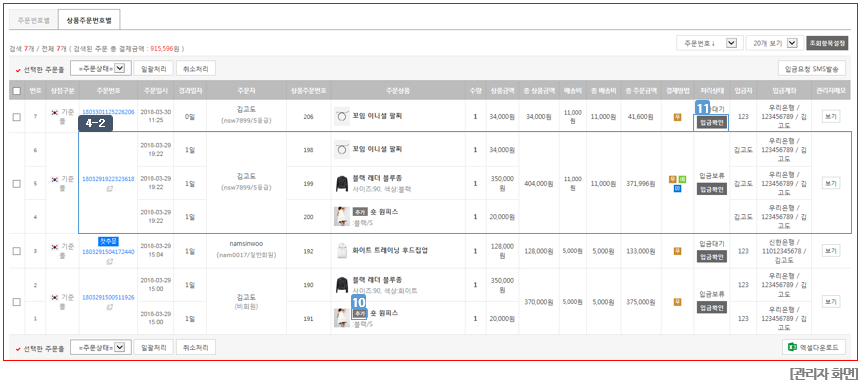Click blue 마 payment icon in 371,996원 row
860x384 pixels.
pyautogui.click(x=677, y=189)
